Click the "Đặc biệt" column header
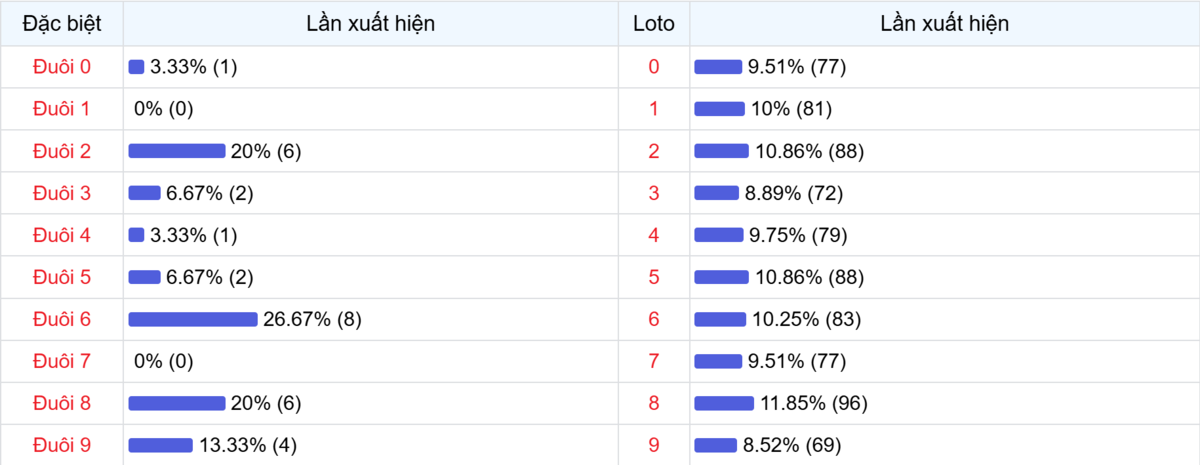The image size is (1200, 465). (62, 23)
